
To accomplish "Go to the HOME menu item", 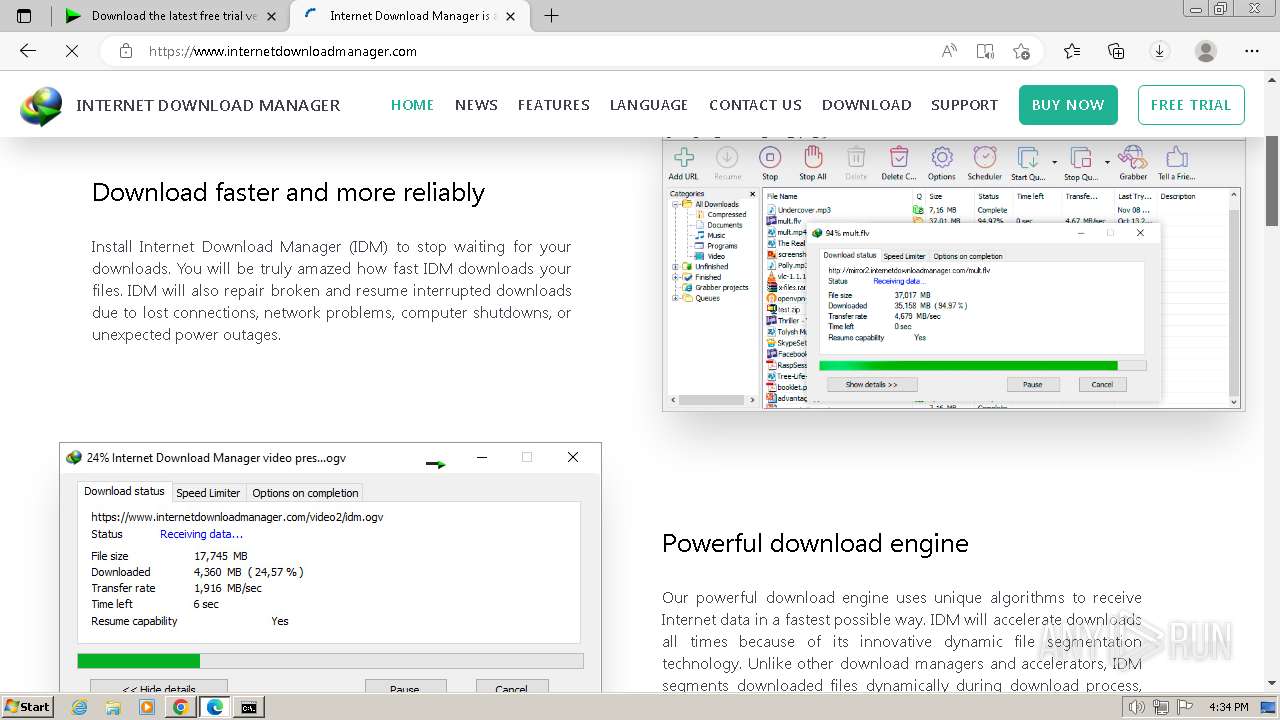I will coord(412,105).
